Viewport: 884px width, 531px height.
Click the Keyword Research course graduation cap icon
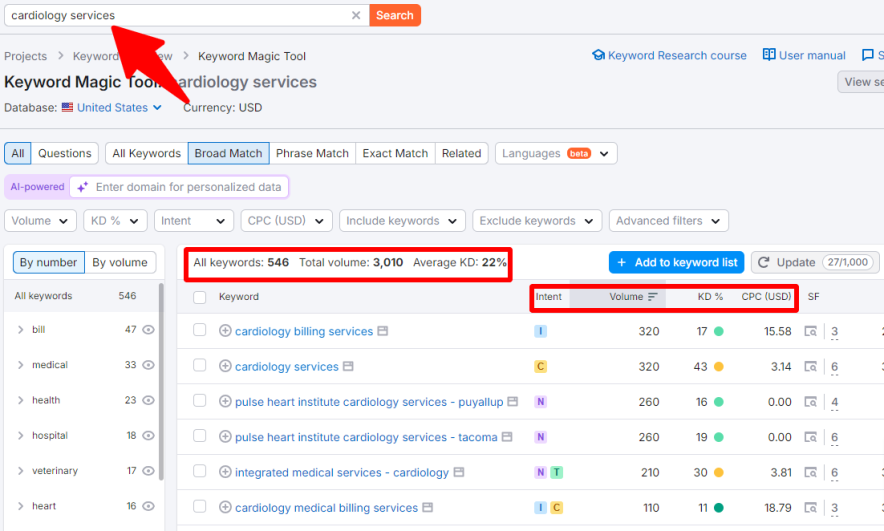click(x=598, y=55)
